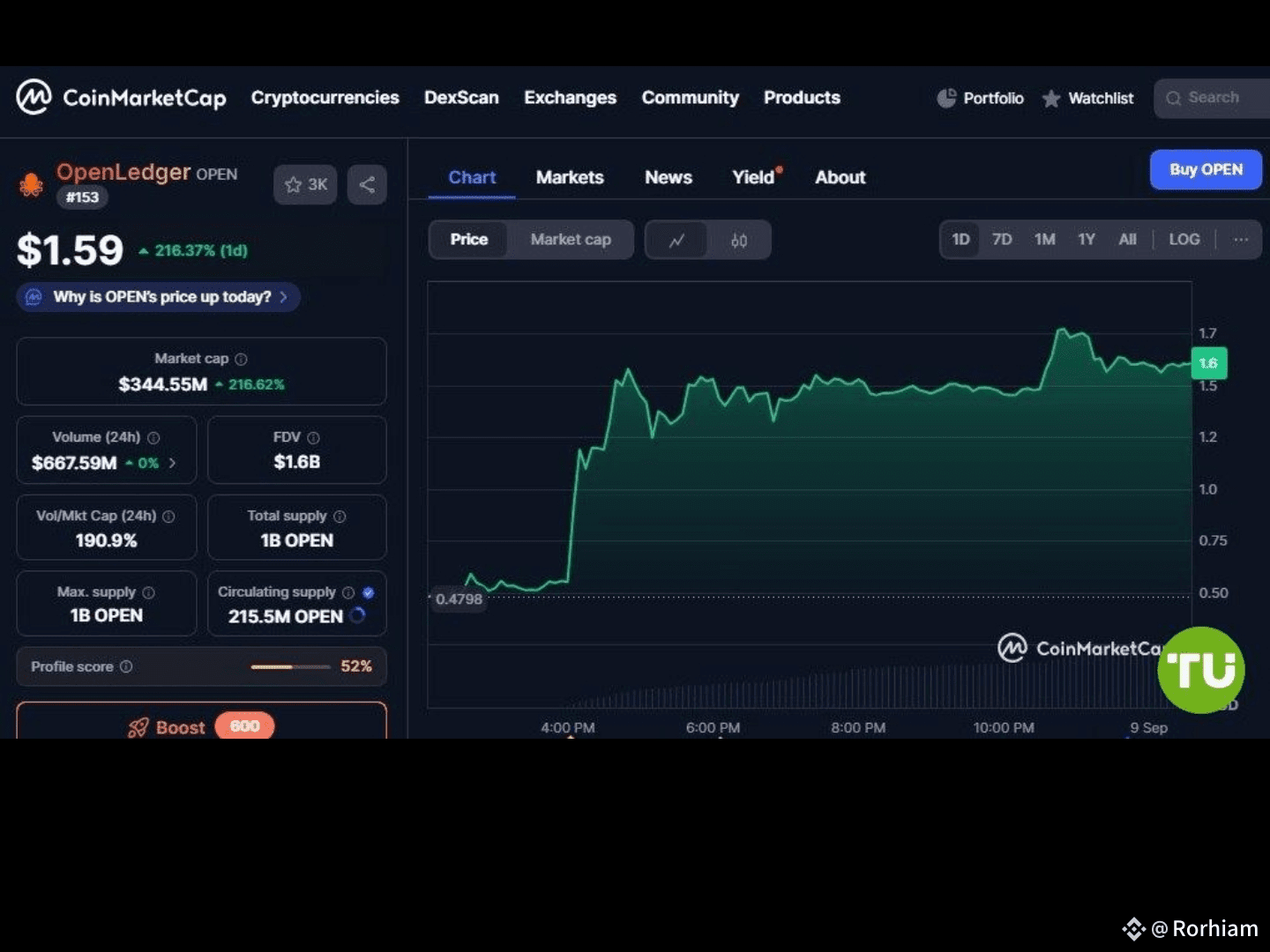The height and width of the screenshot is (952, 1270).
Task: Click the 215.5M OPEN supply value
Action: [285, 616]
